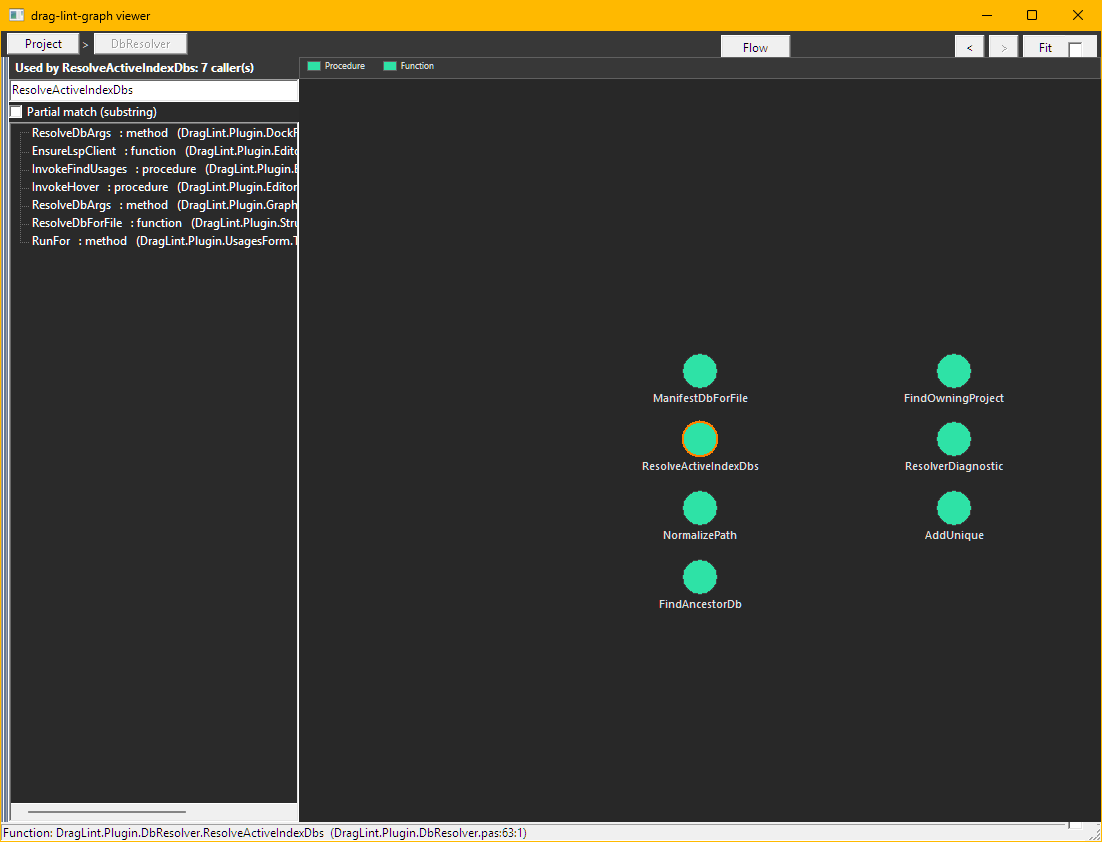Select the RunFor method caller row
This screenshot has height=842, width=1102.
point(164,241)
